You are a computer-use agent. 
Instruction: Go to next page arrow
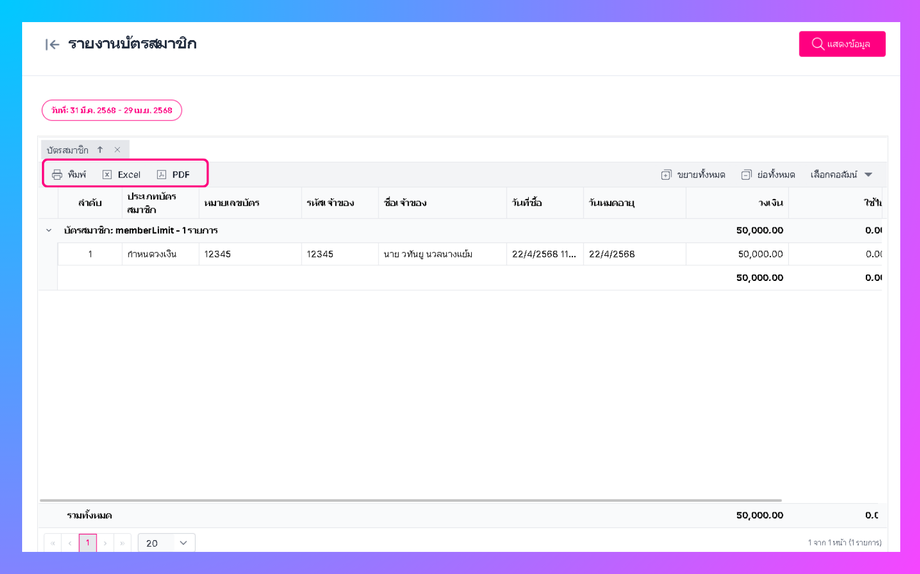click(105, 543)
